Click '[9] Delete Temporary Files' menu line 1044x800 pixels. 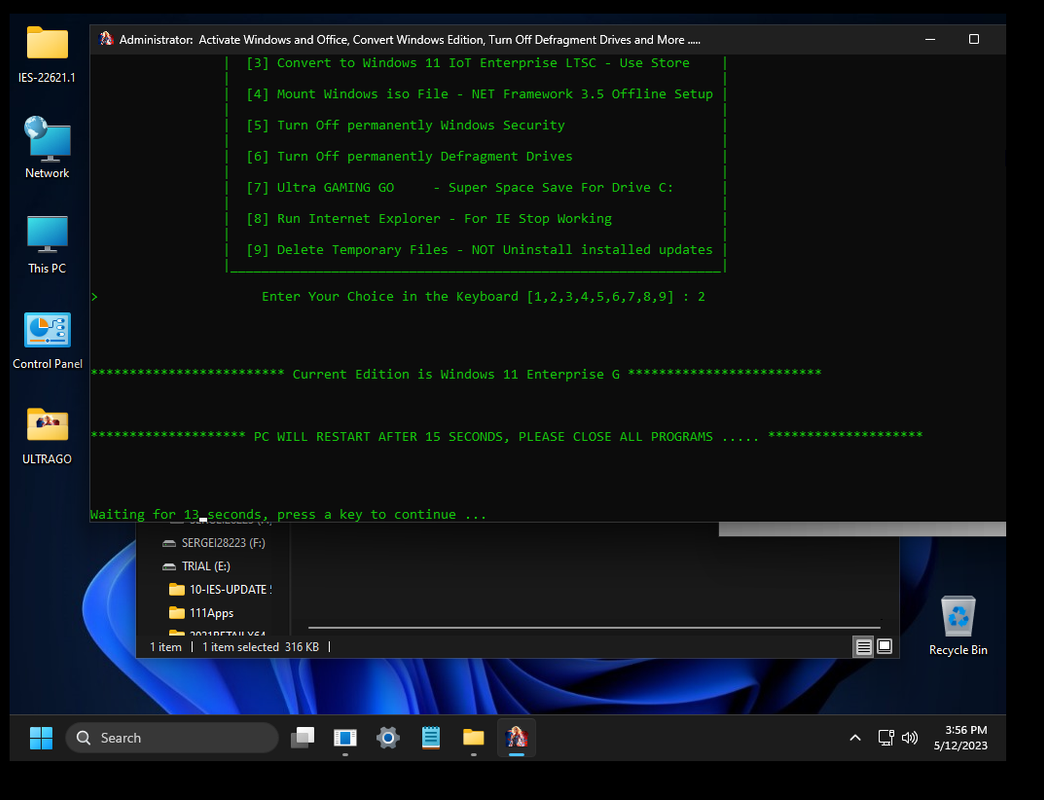[x=479, y=250]
